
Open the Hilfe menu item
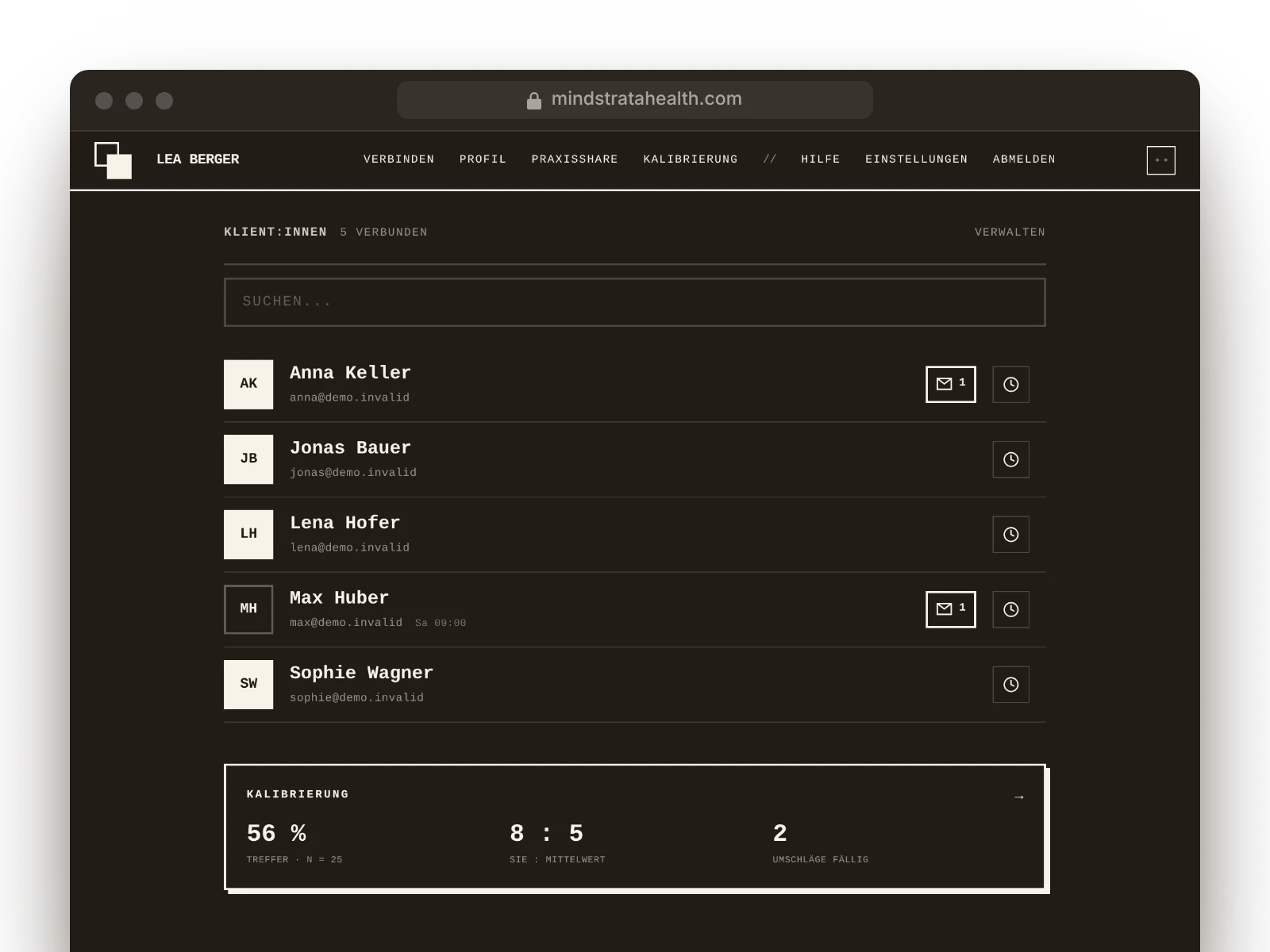point(821,159)
